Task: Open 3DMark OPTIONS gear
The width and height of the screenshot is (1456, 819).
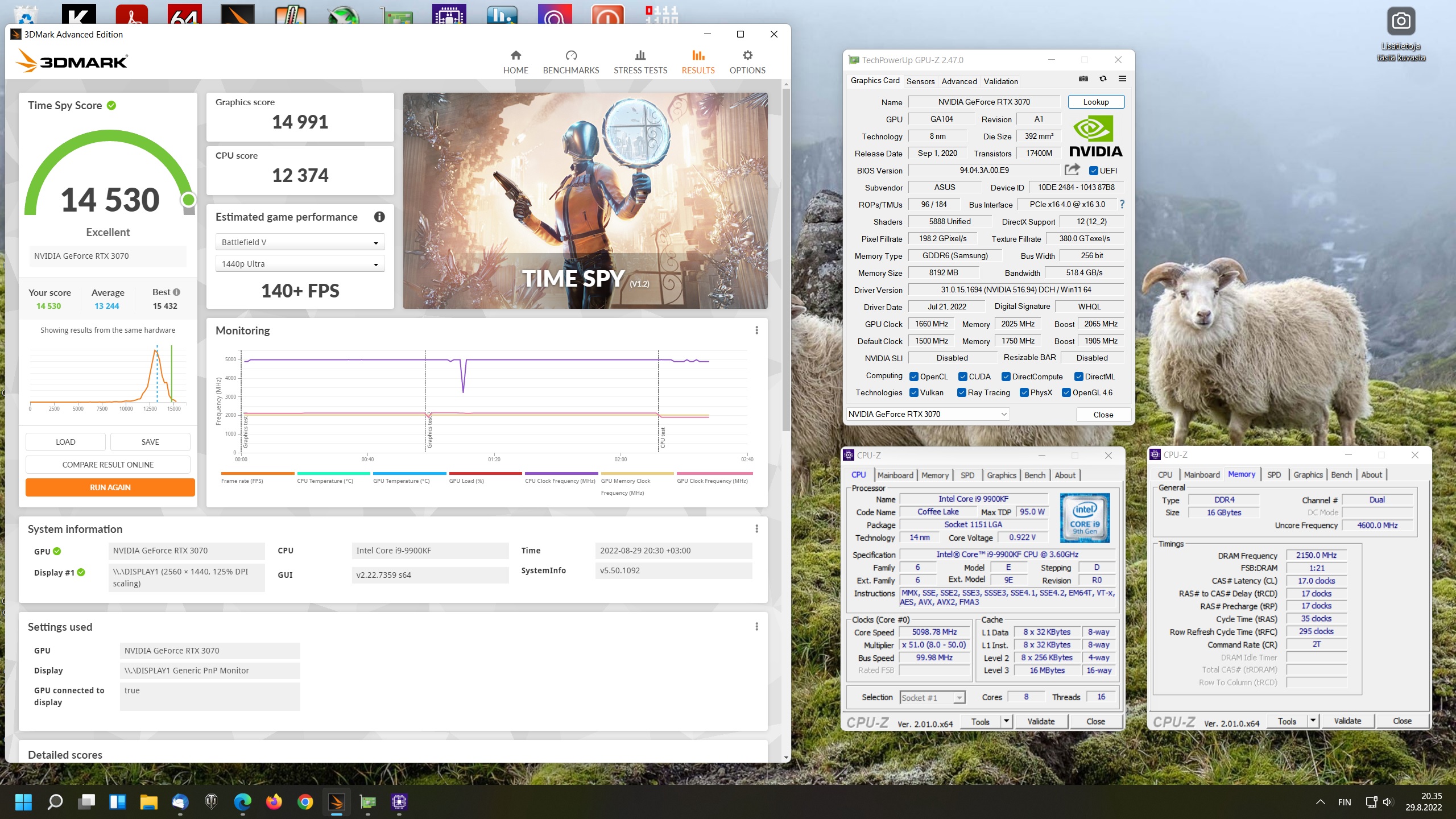Action: (x=747, y=62)
